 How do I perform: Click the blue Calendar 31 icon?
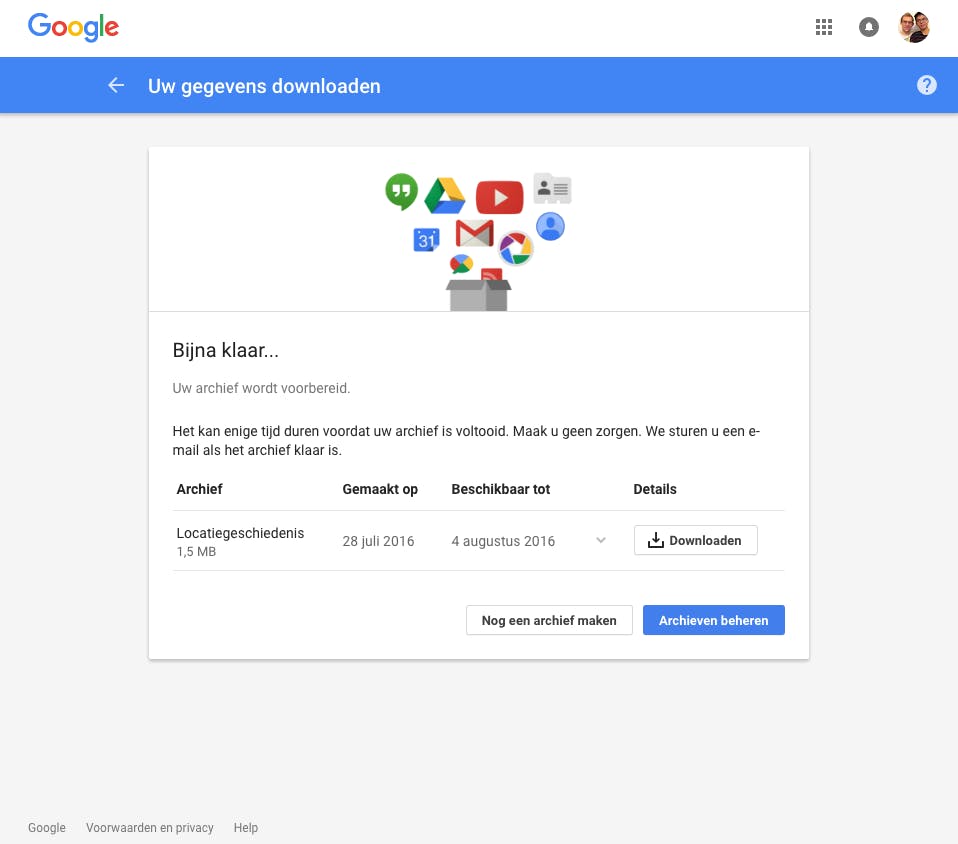(x=426, y=240)
